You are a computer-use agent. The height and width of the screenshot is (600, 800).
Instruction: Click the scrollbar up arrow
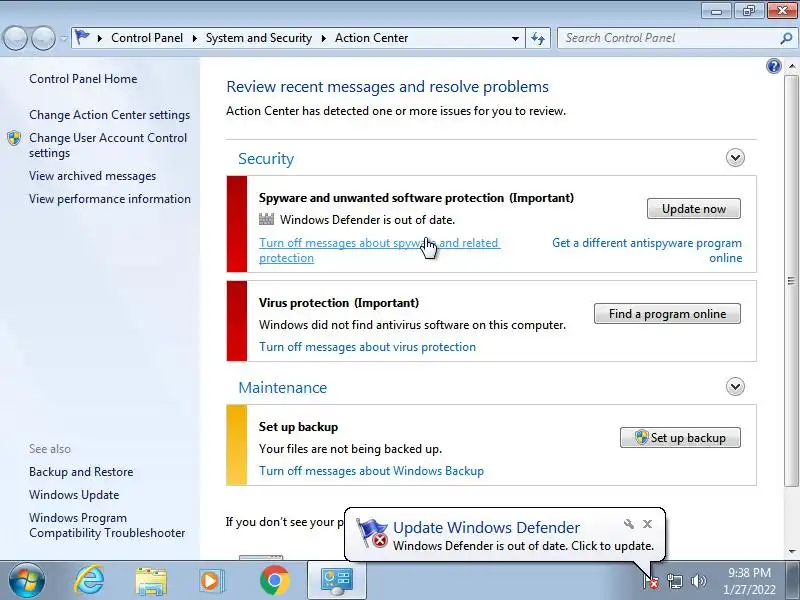coord(792,66)
